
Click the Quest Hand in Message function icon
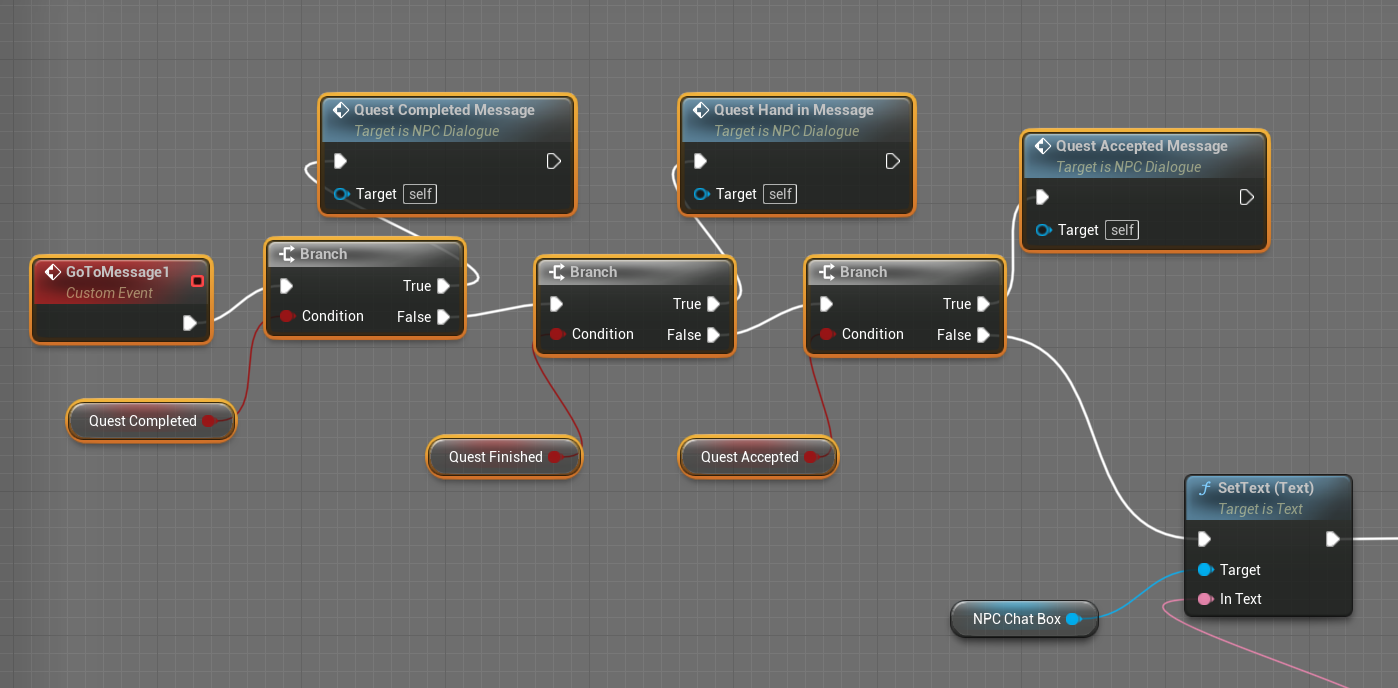(701, 110)
